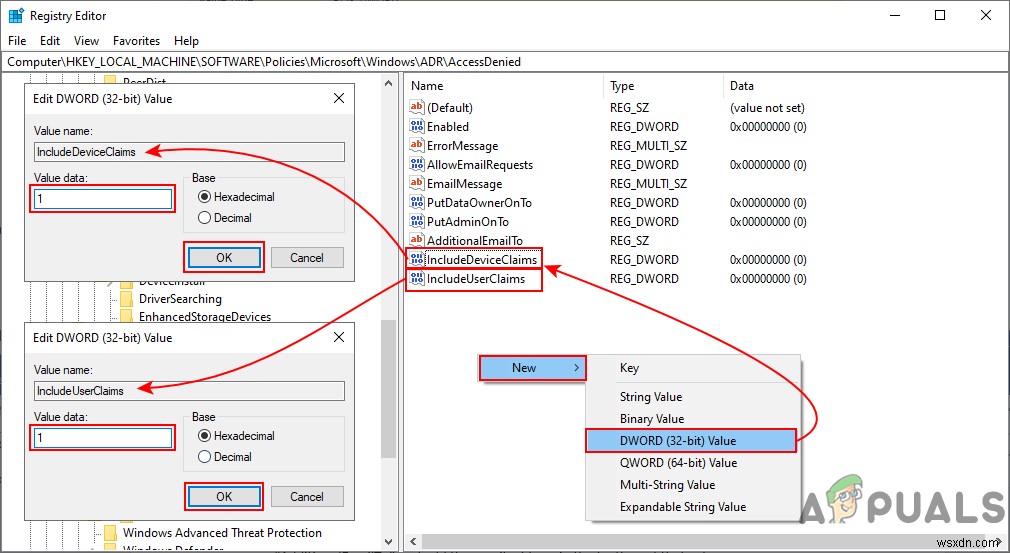Image resolution: width=1010 pixels, height=553 pixels.
Task: Click the (Default) string value icon
Action: point(417,108)
